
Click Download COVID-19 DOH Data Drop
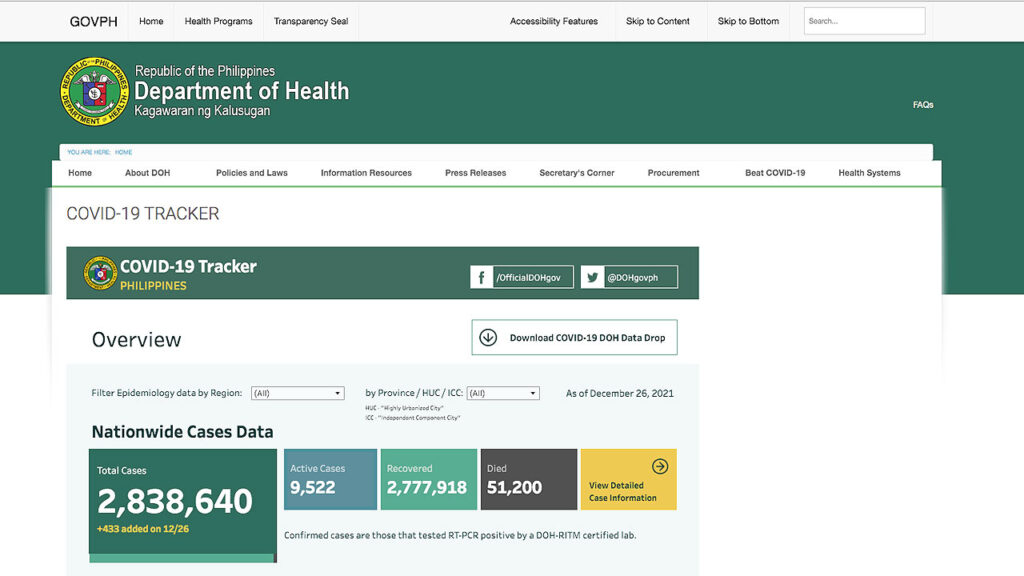[x=574, y=338]
